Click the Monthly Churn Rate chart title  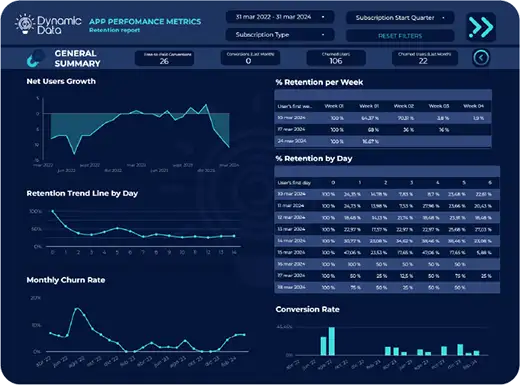click(x=66, y=280)
